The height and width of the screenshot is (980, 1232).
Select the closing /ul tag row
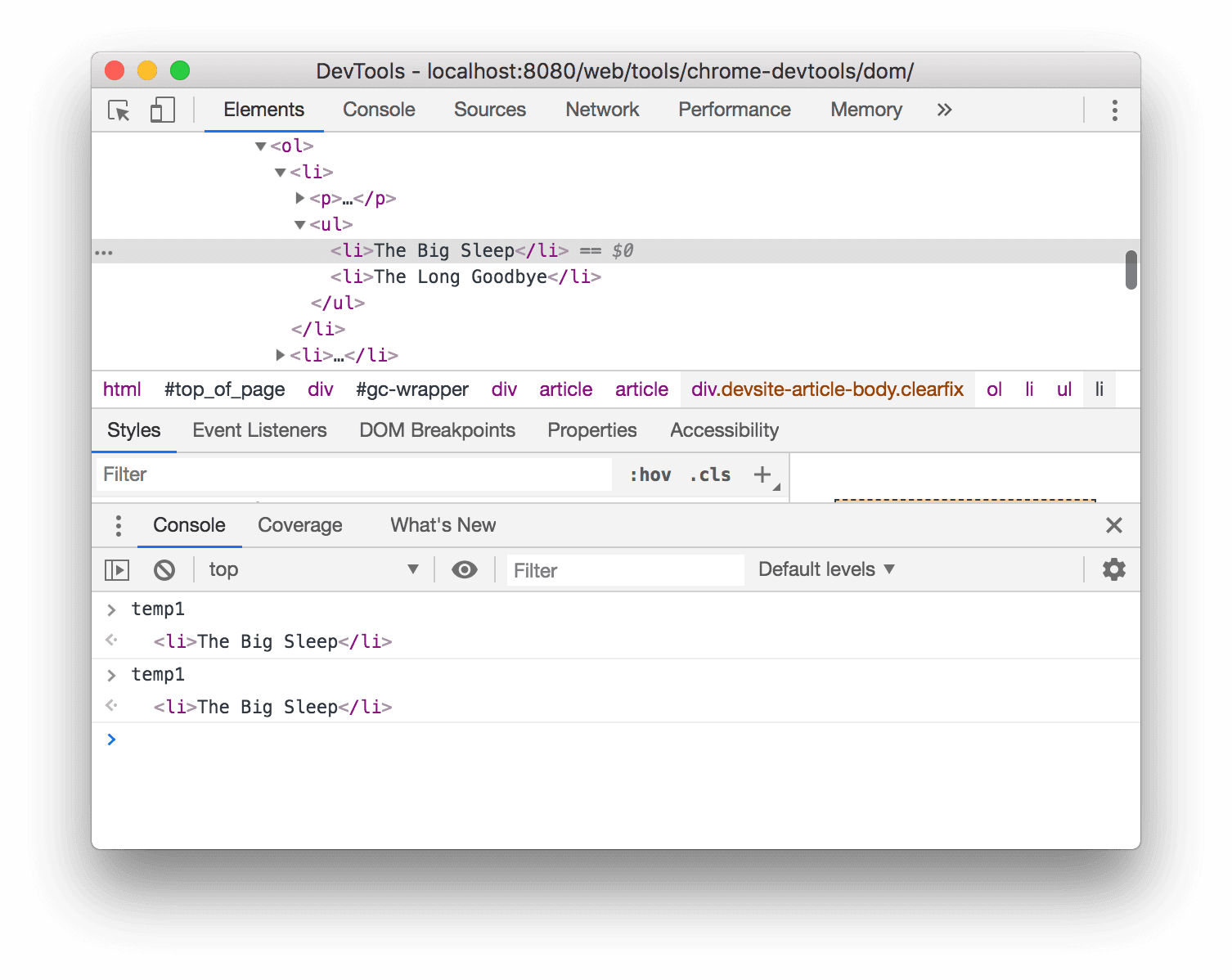click(x=337, y=303)
